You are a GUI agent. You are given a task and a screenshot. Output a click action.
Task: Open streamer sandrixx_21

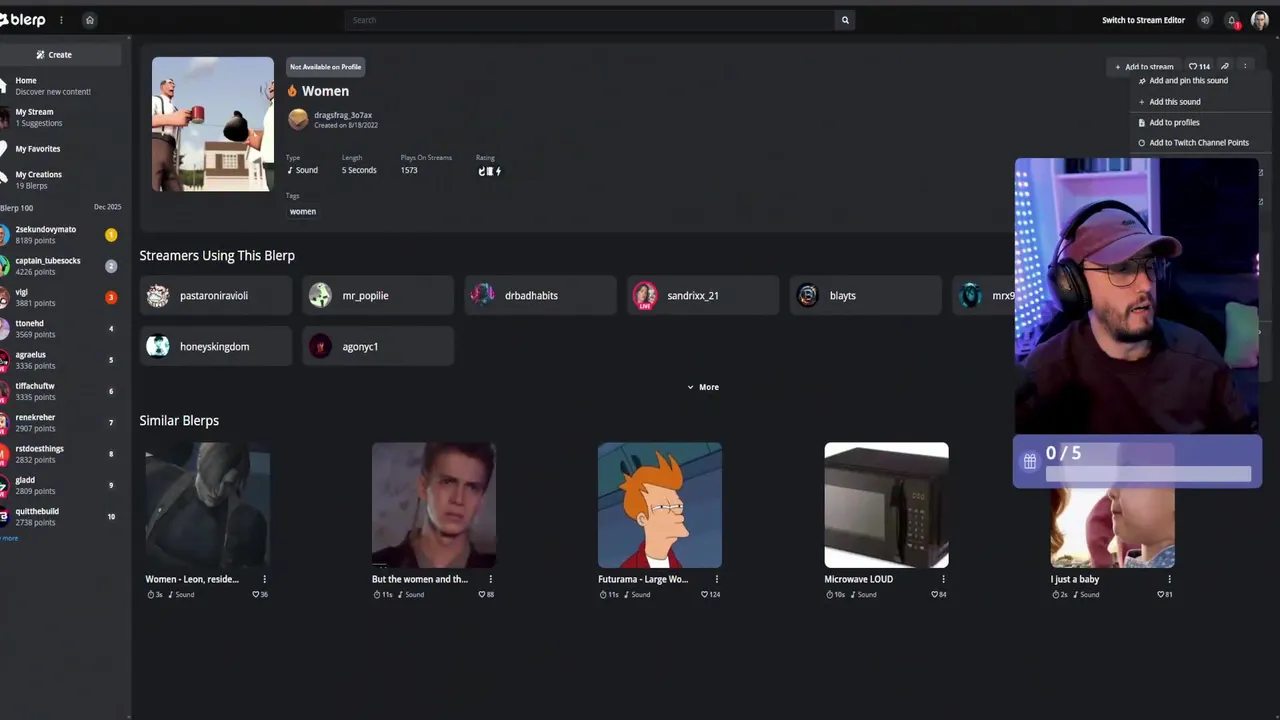[703, 296]
